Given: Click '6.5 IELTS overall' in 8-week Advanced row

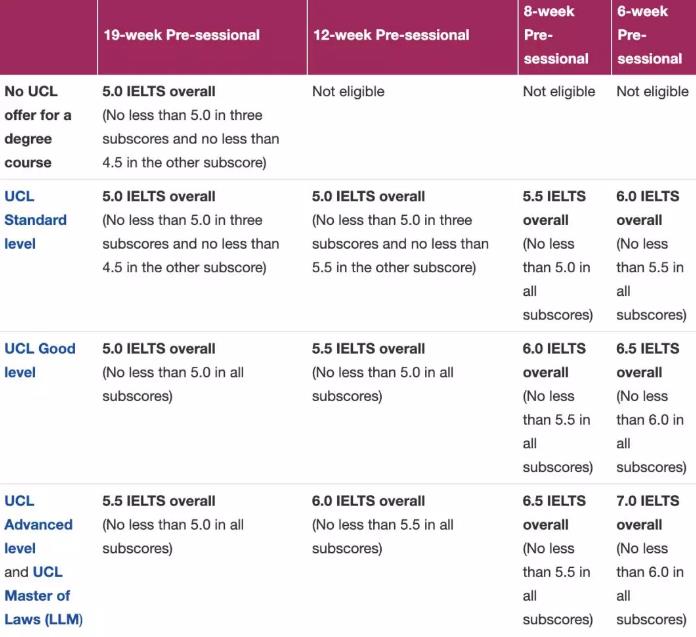Looking at the screenshot, I should 554,512.
